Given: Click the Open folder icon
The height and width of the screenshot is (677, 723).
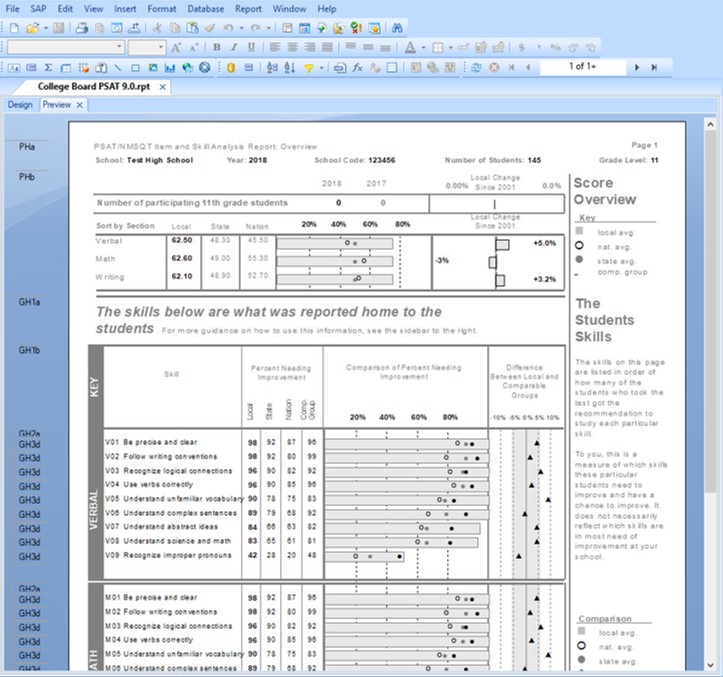Looking at the screenshot, I should 32,28.
